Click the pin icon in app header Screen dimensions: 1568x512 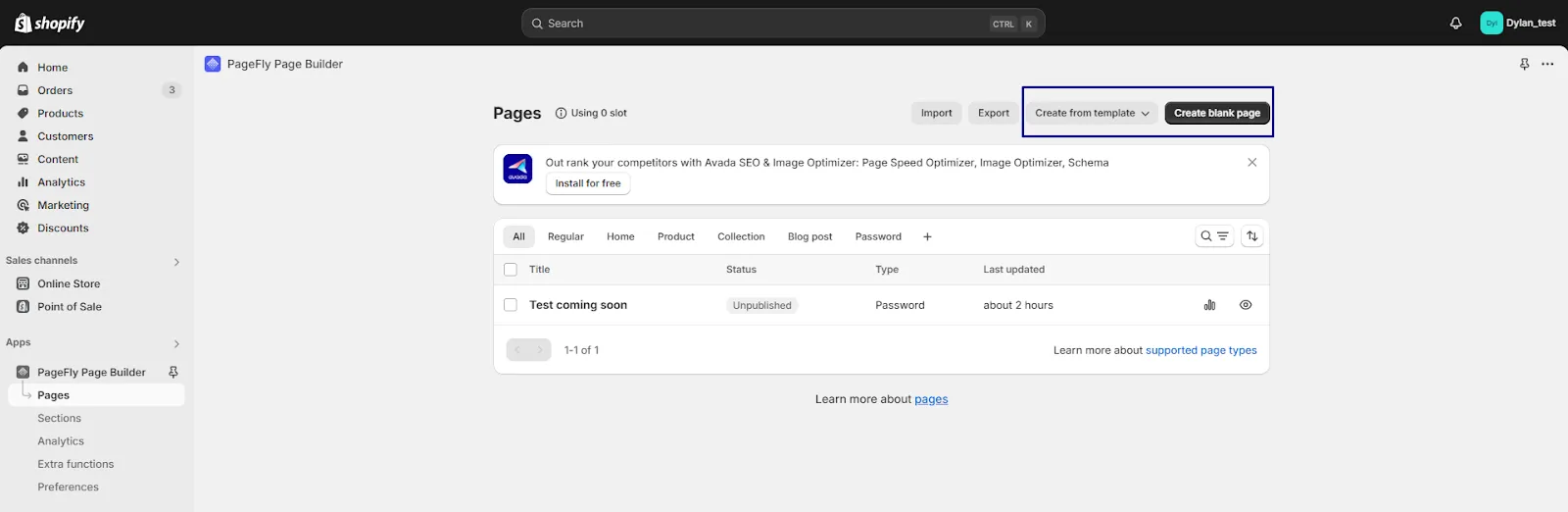1524,64
